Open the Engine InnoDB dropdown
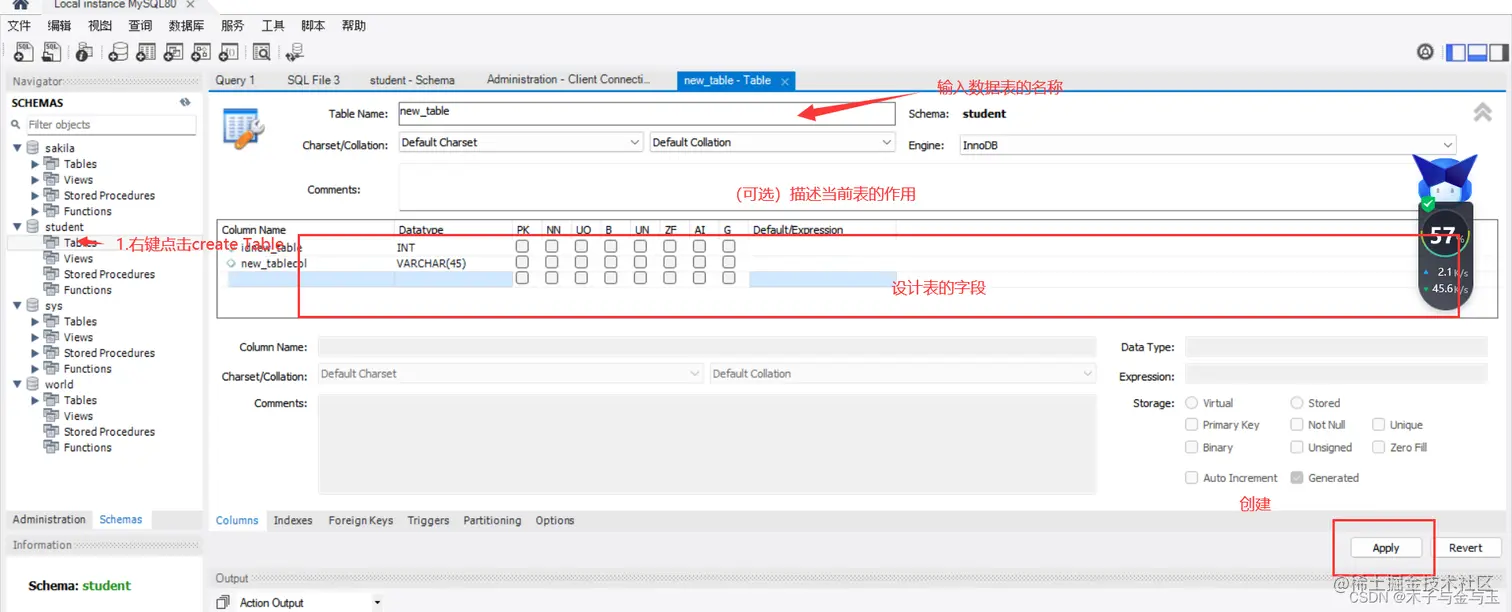Screen dimensions: 1512x612 pyautogui.click(x=1208, y=145)
